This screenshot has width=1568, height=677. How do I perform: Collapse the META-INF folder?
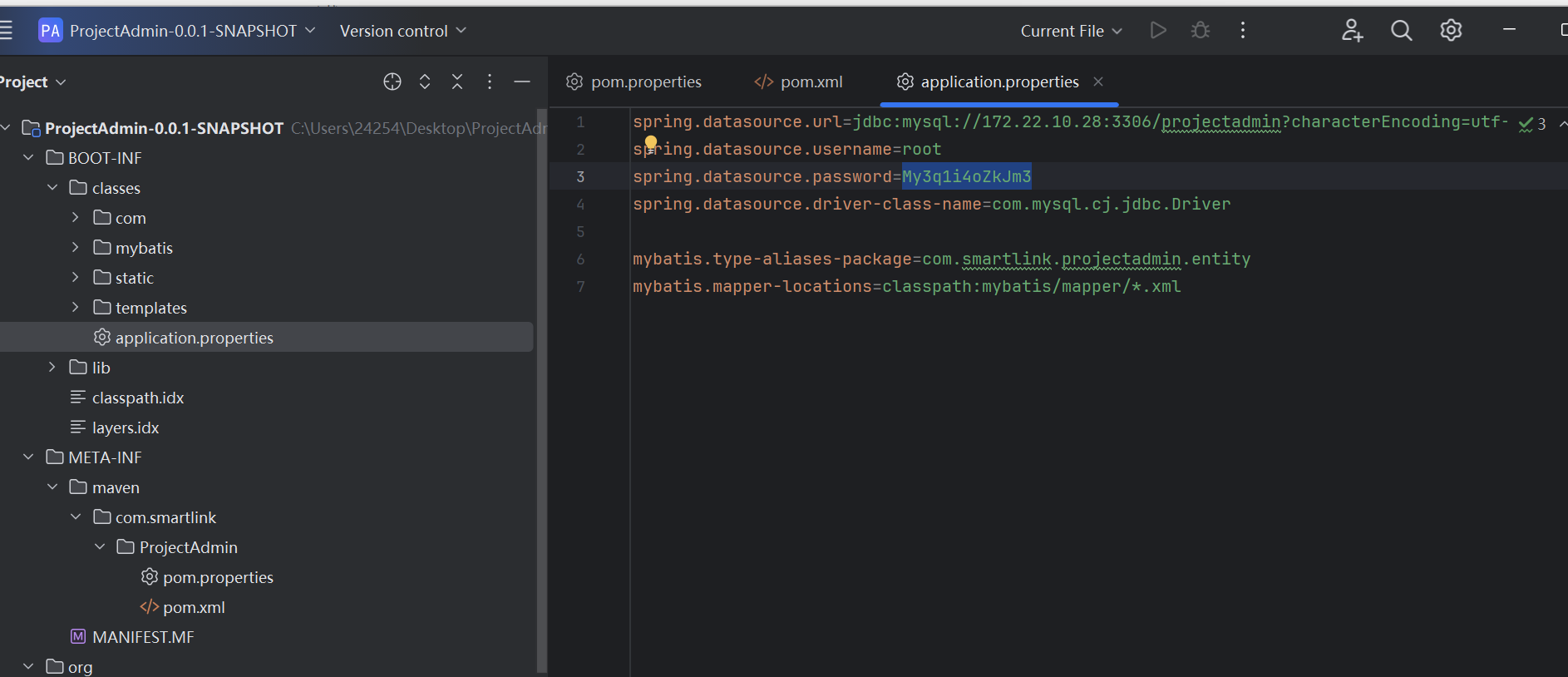28,457
